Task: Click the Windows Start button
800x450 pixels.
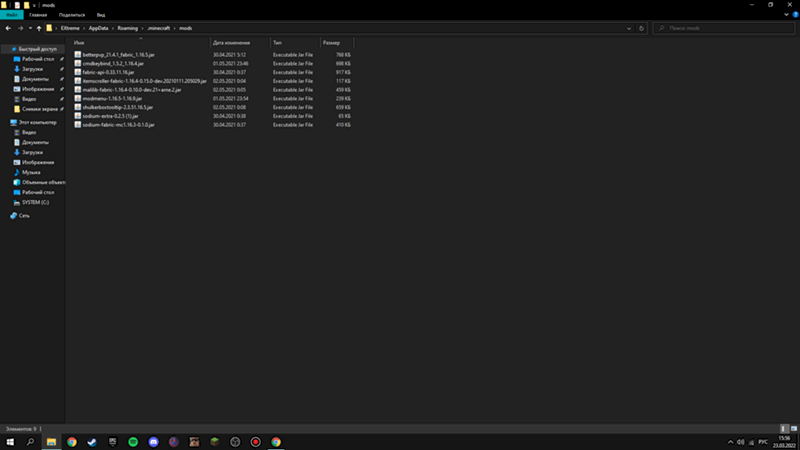Action: click(9, 441)
